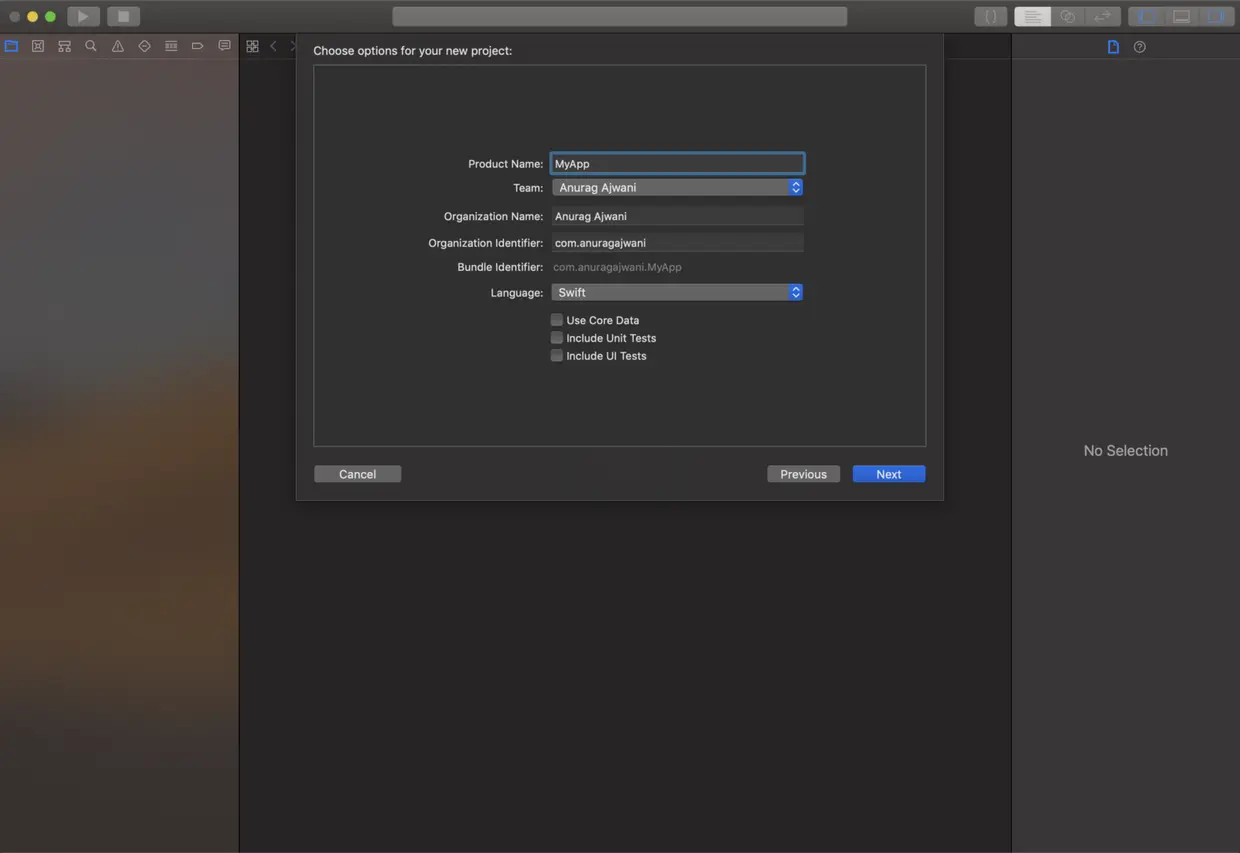The width and height of the screenshot is (1240, 853).
Task: Open the Find navigator magnifier icon
Action: pyautogui.click(x=91, y=46)
